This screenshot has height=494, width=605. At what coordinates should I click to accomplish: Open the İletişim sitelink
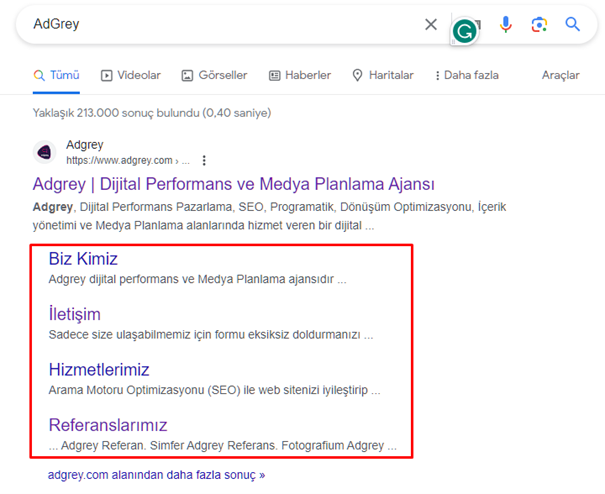(74, 314)
